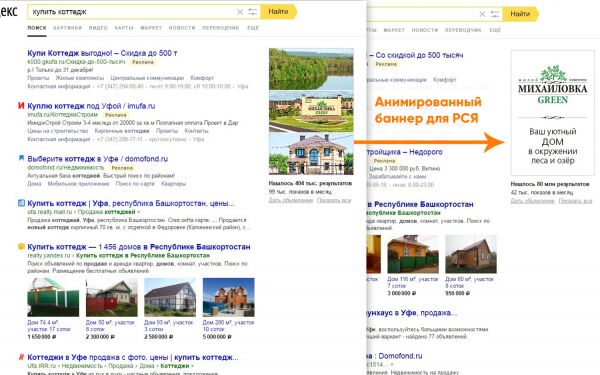This screenshot has height=375, width=600.
Task: Click the 'Показать все' link in the right window
Action: 575,201
